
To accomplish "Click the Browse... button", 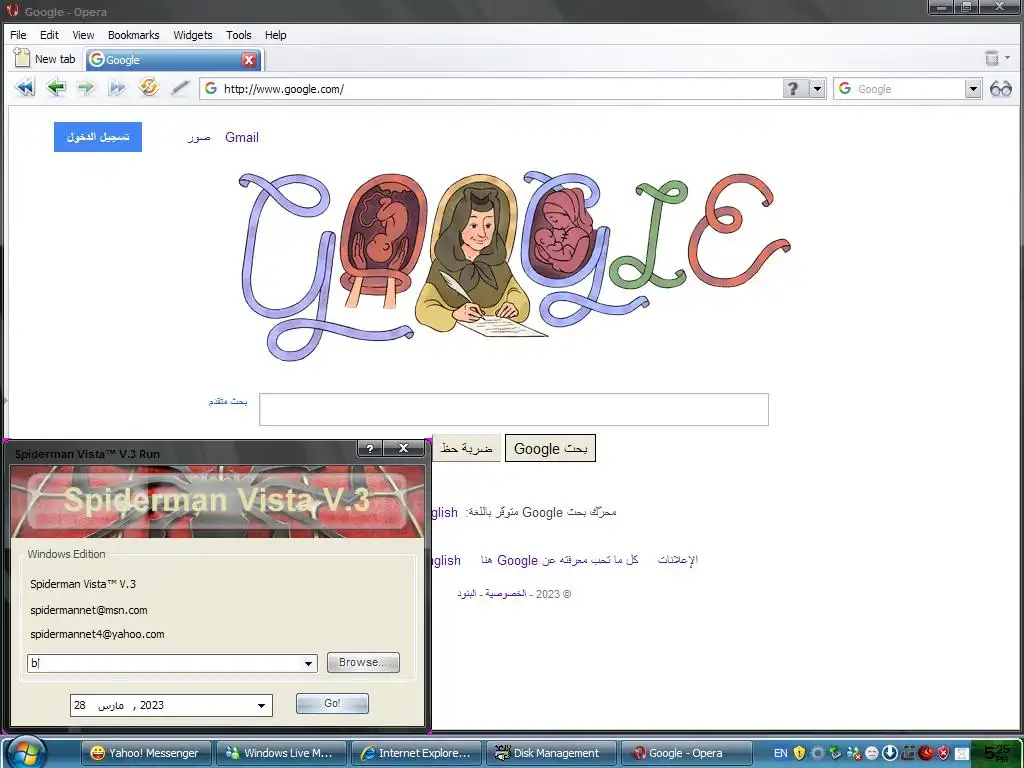I will coord(363,662).
